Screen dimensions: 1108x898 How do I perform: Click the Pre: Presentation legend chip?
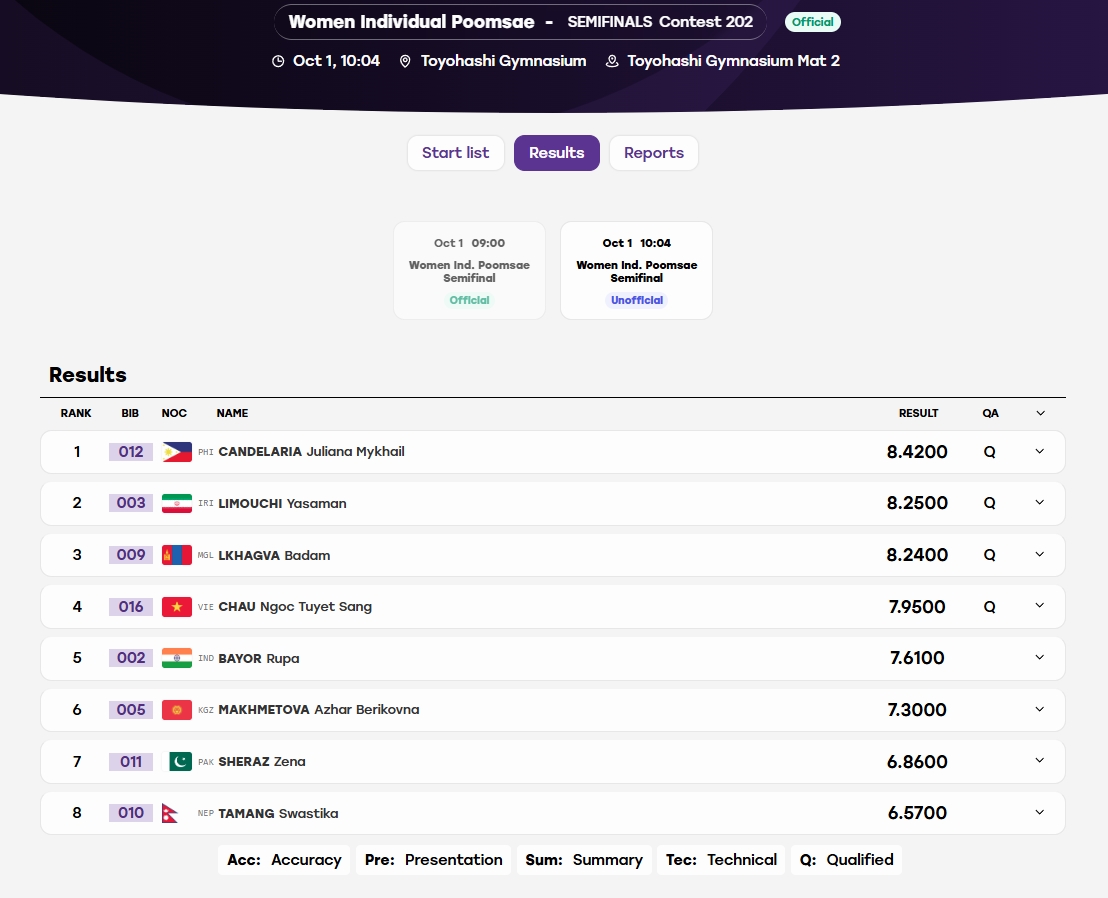(433, 860)
